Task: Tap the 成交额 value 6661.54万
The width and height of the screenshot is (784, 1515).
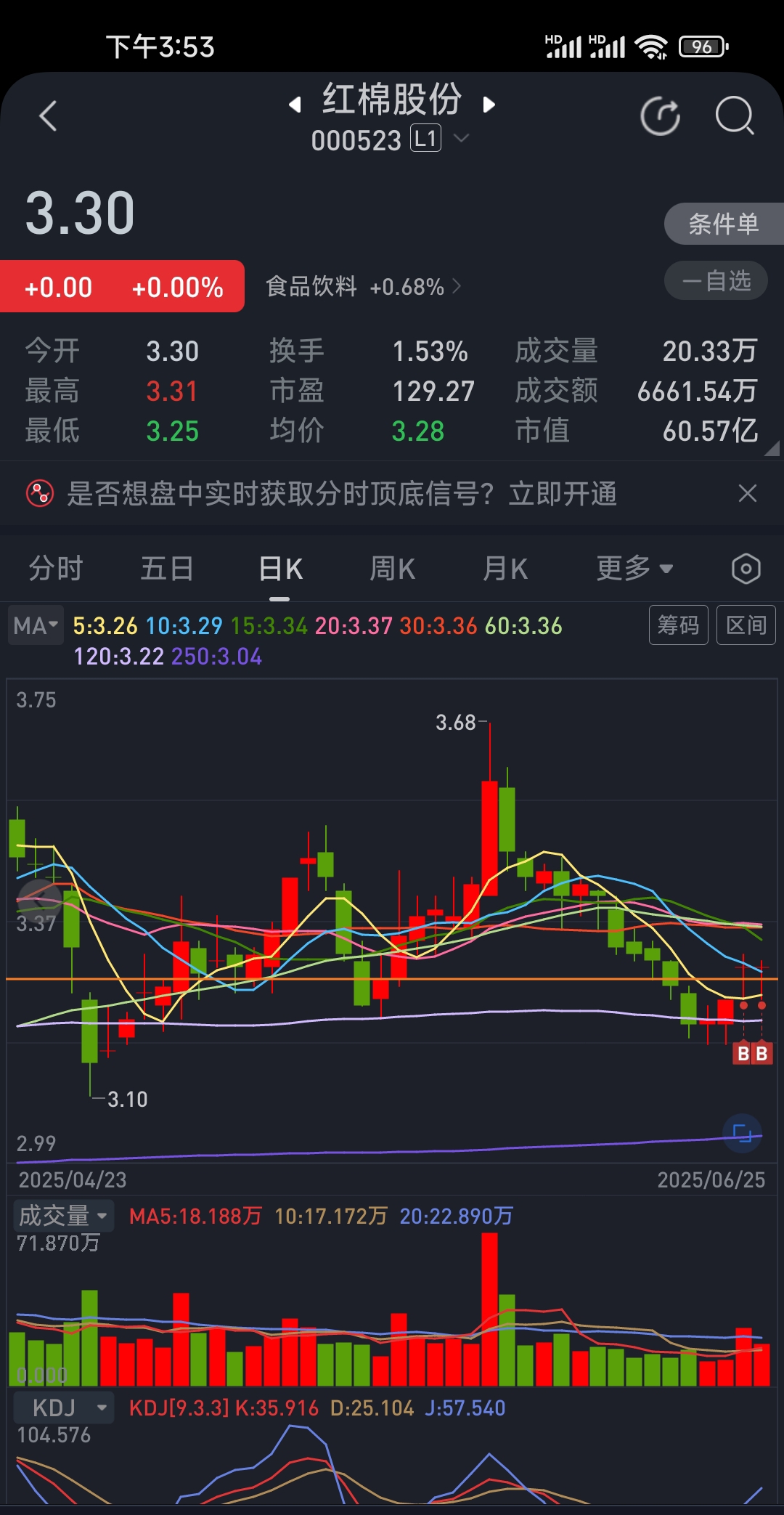Action: (698, 391)
